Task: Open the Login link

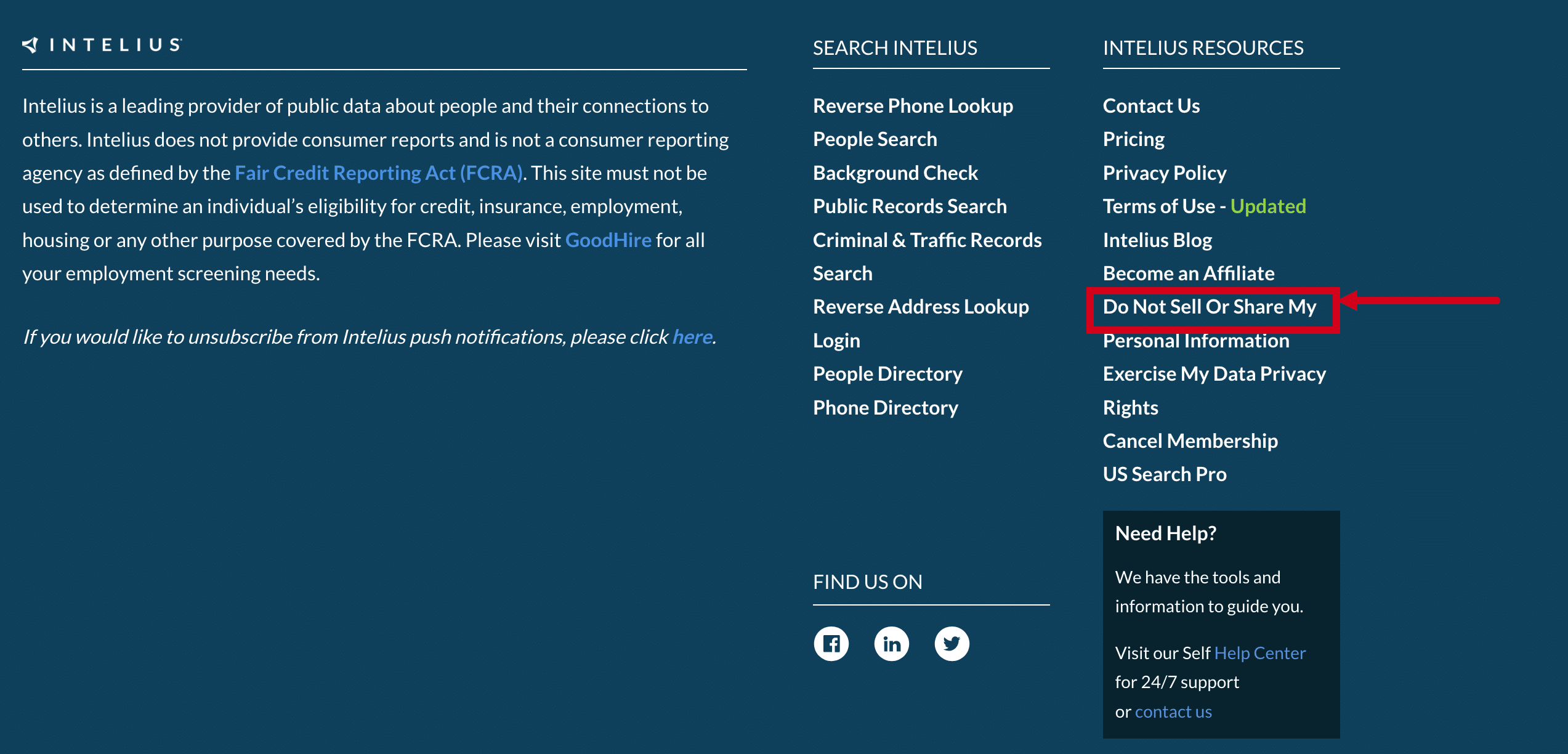Action: tap(836, 341)
